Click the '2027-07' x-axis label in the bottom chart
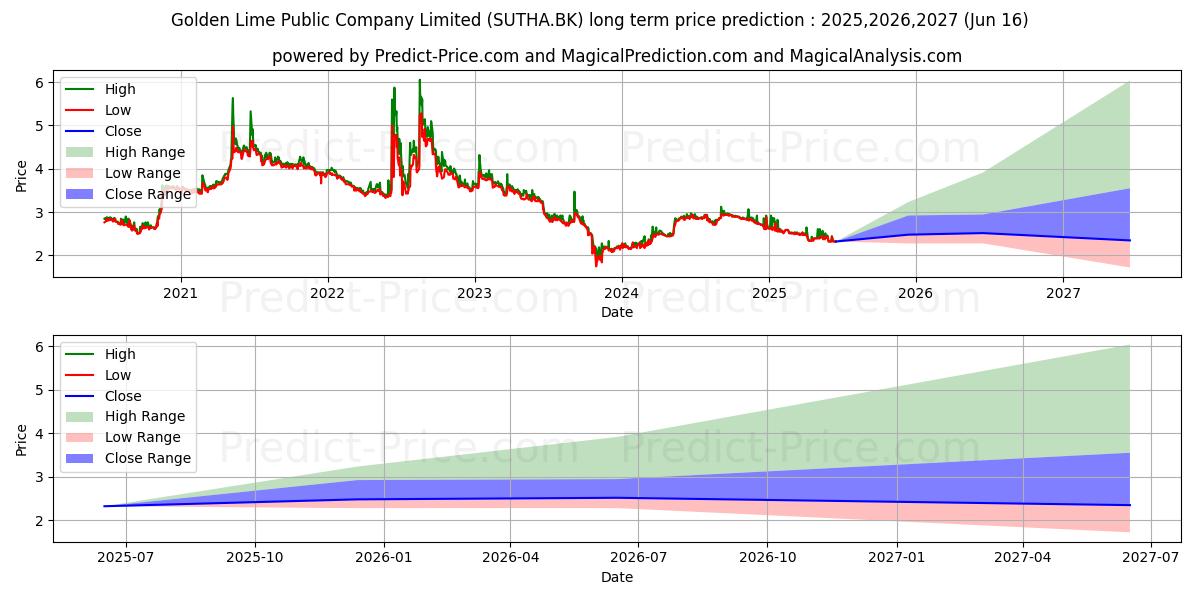This screenshot has width=1200, height=600. [x=1151, y=558]
